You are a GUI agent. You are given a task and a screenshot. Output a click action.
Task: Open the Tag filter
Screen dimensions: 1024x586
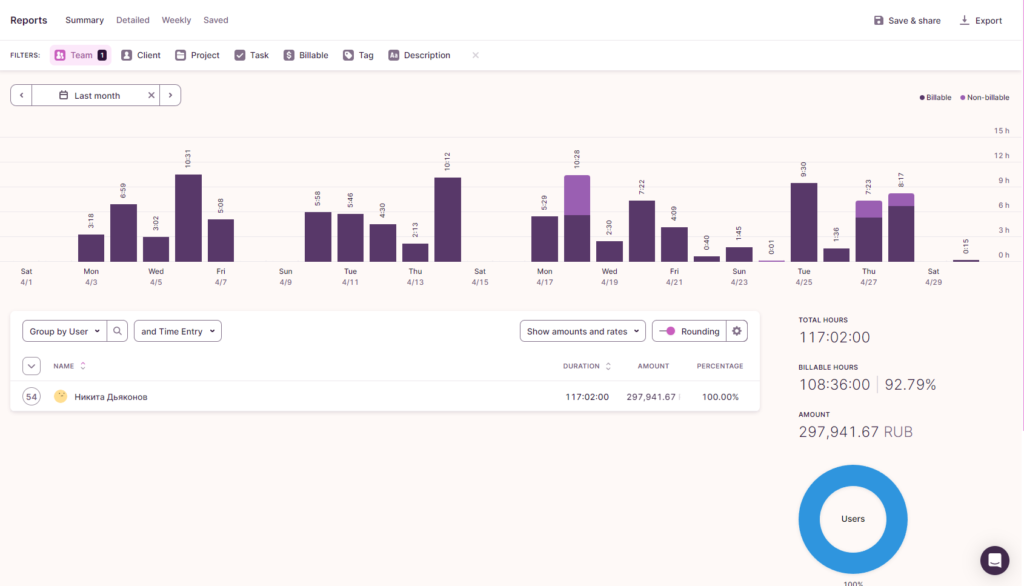pyautogui.click(x=358, y=55)
